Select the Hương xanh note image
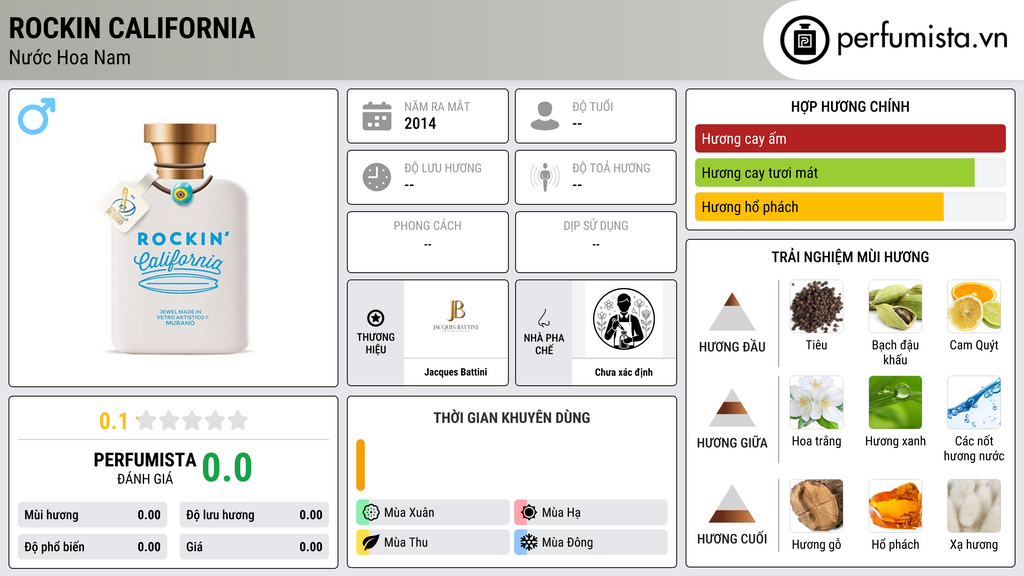Screen dimensions: 1024x576 [x=895, y=402]
